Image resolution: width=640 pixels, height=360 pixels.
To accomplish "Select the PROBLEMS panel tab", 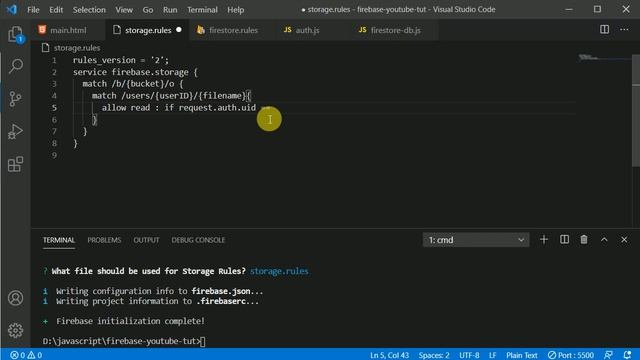I will click(104, 240).
